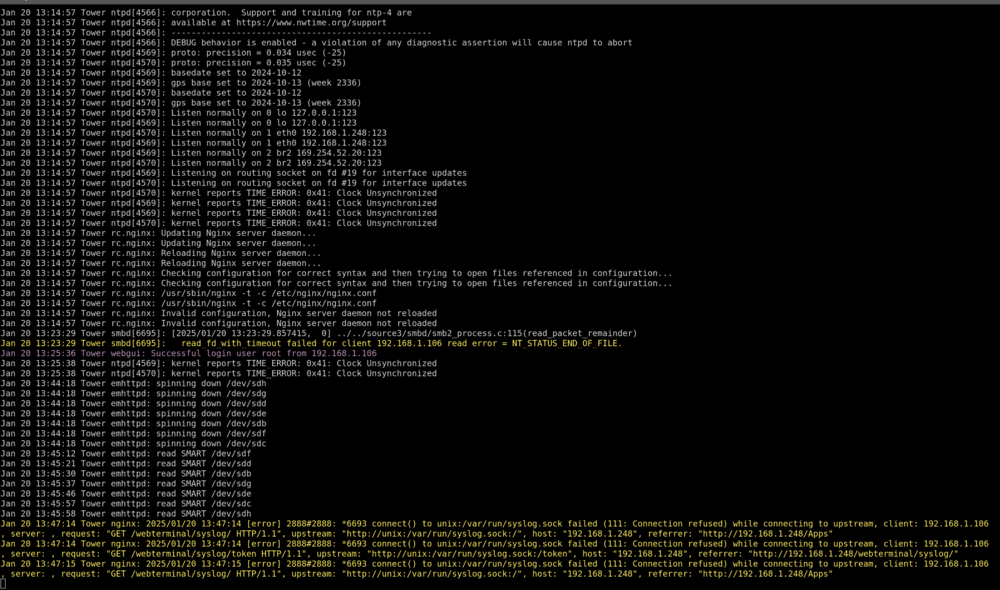Click 13:25:38 ntpd[4570] TIME_ERROR line

click(219, 373)
